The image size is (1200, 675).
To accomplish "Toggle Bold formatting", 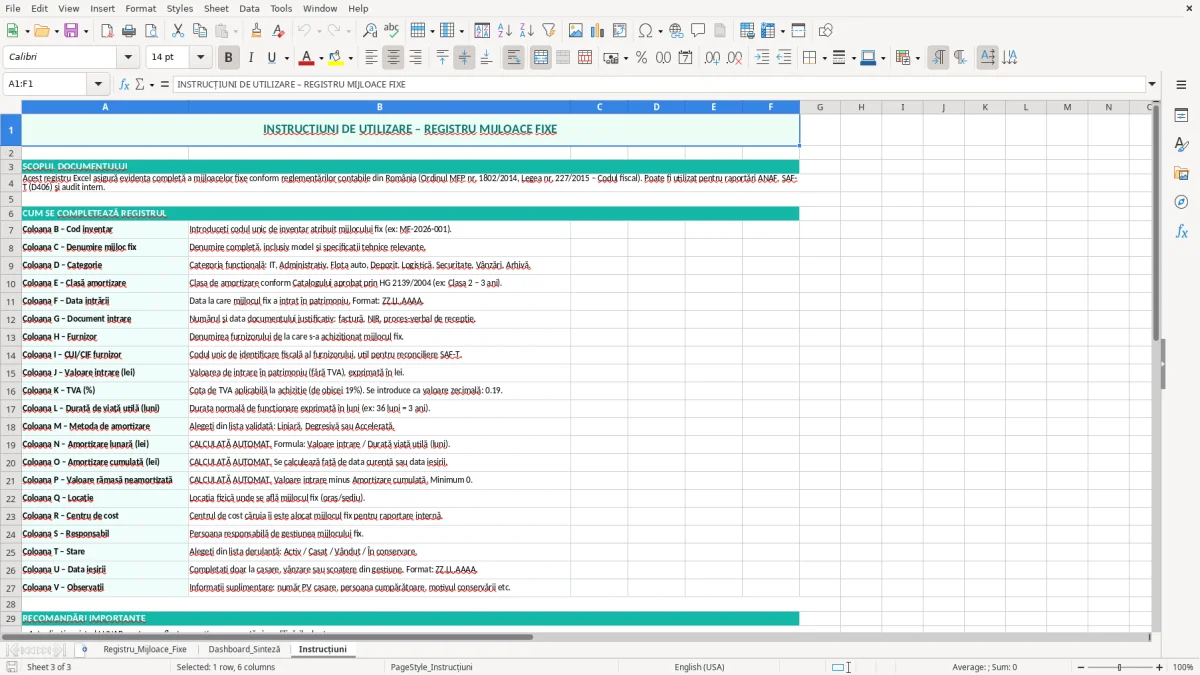I will click(x=229, y=58).
